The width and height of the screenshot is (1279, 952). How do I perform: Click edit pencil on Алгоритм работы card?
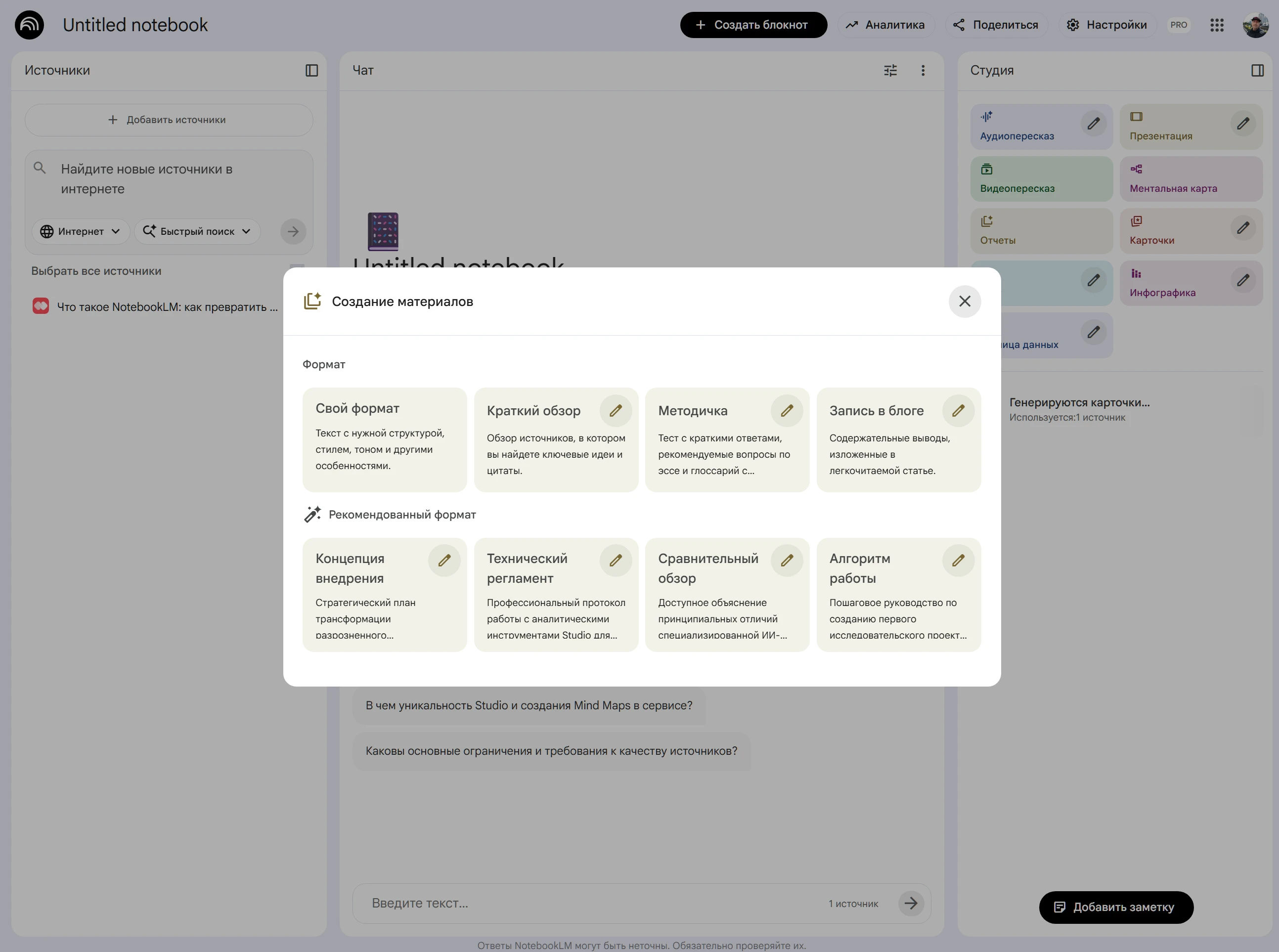(958, 560)
